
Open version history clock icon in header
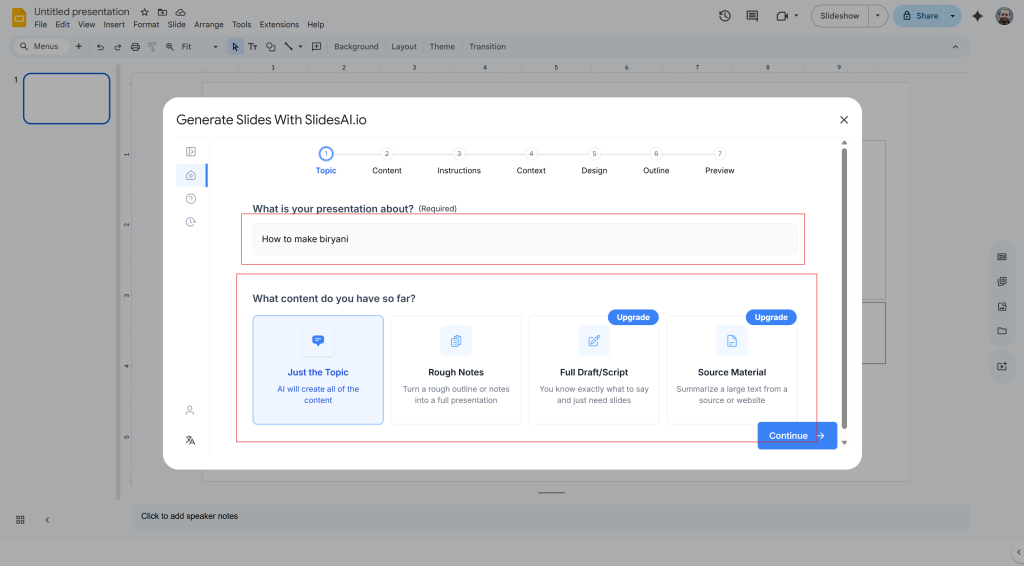coord(724,16)
